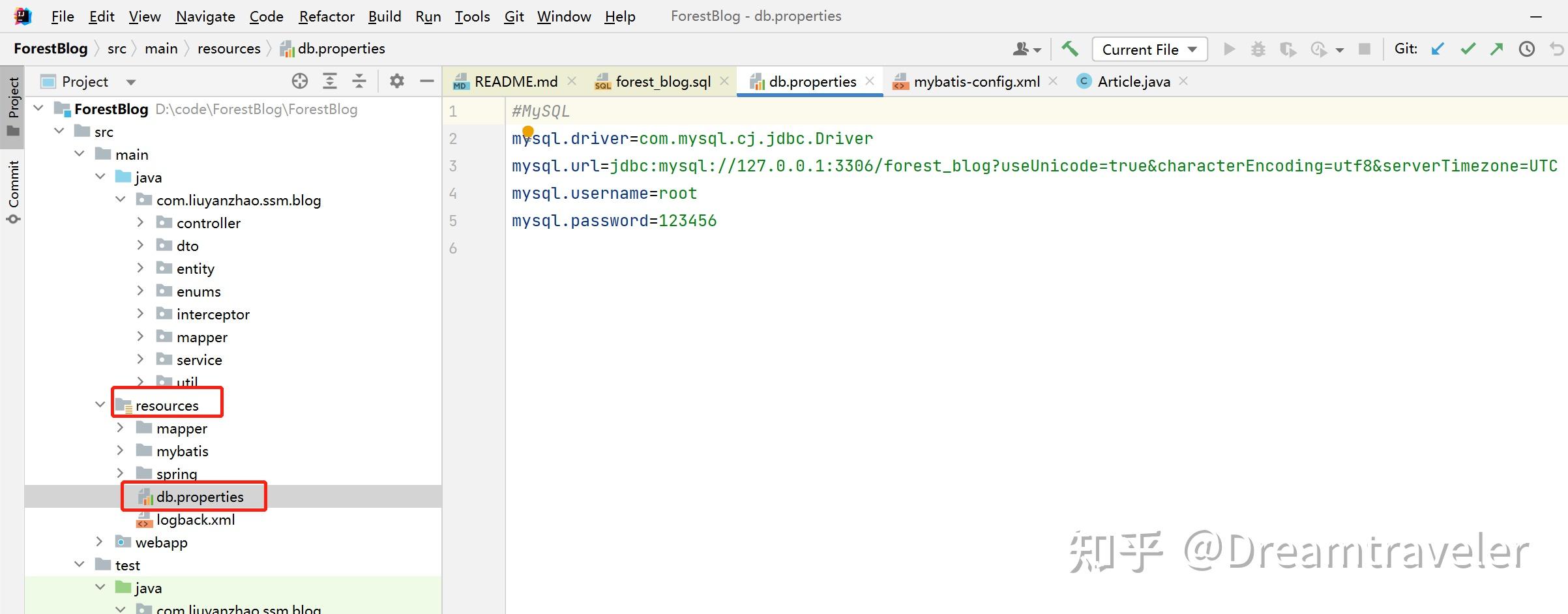1568x614 pixels.
Task: Click the Git Update Project arrow
Action: (1438, 49)
